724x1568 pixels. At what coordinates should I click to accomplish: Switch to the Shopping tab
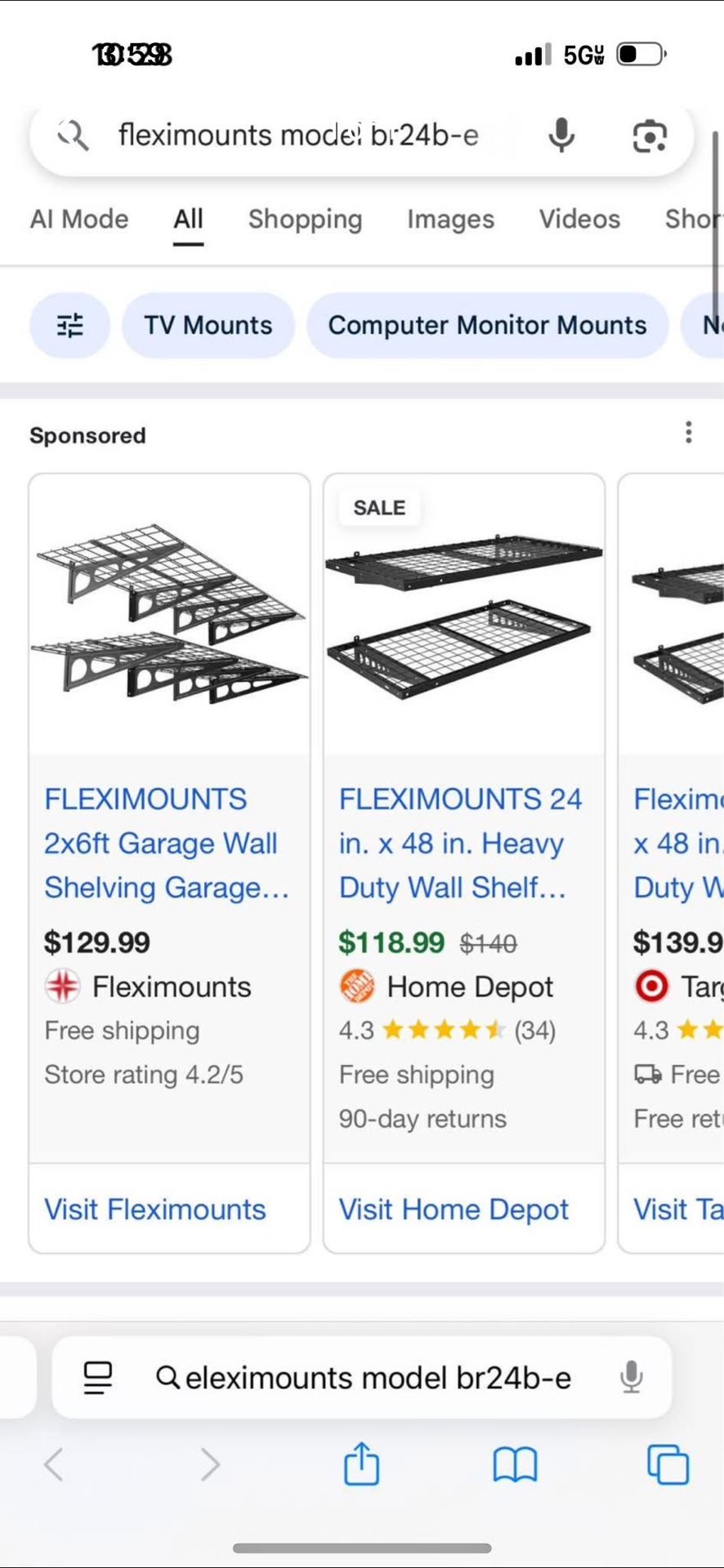point(305,219)
